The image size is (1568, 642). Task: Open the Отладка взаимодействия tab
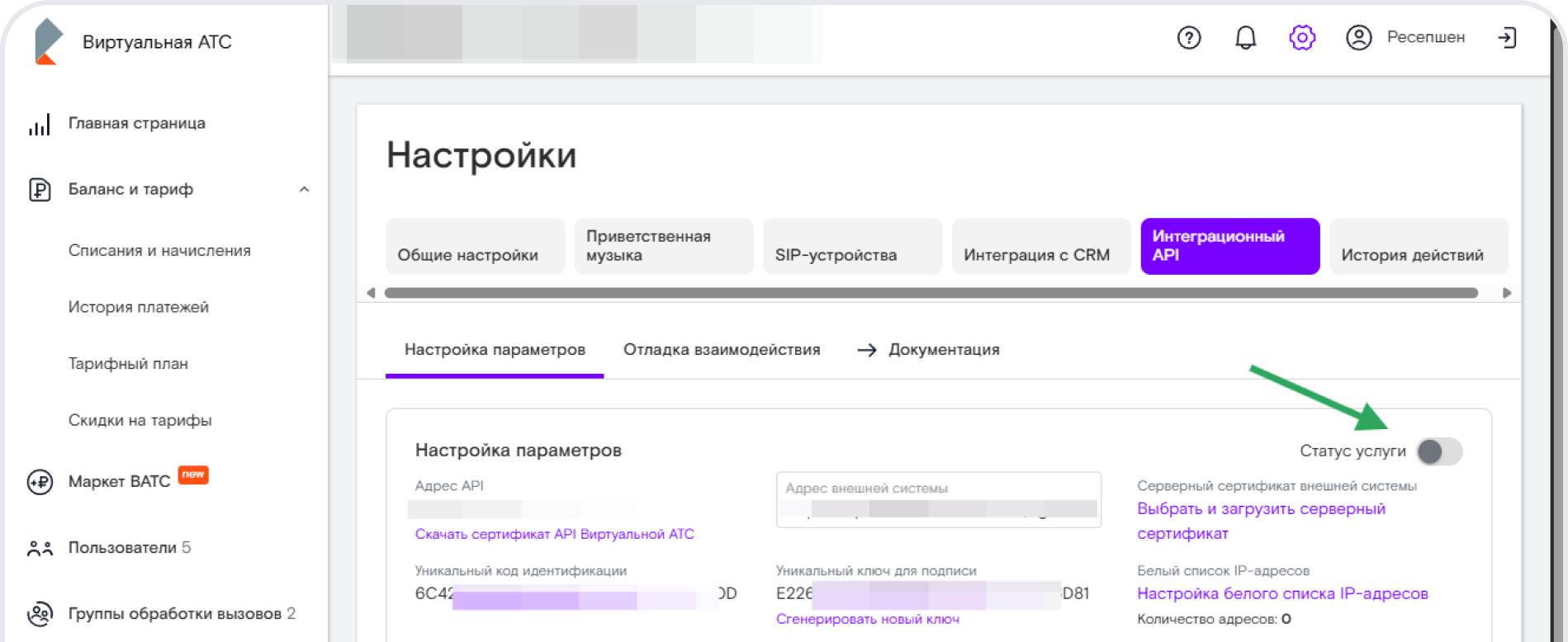point(721,350)
